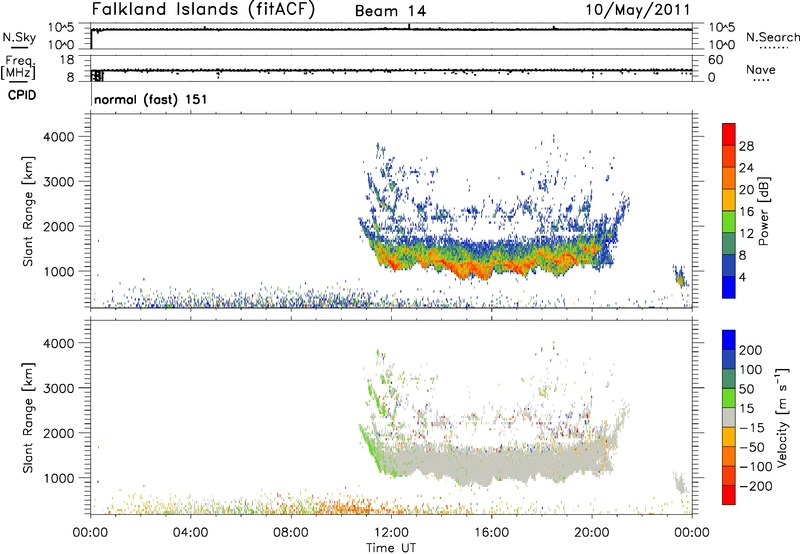Viewport: 800px width, 554px height.
Task: Click the date "10/May/2011"
Action: (x=638, y=10)
